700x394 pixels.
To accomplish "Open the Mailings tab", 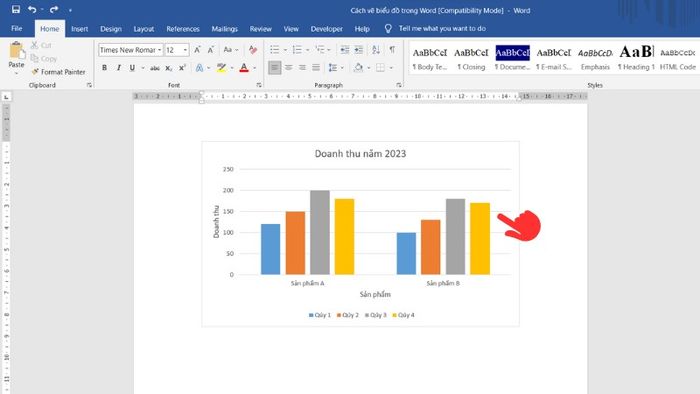I will click(x=225, y=29).
